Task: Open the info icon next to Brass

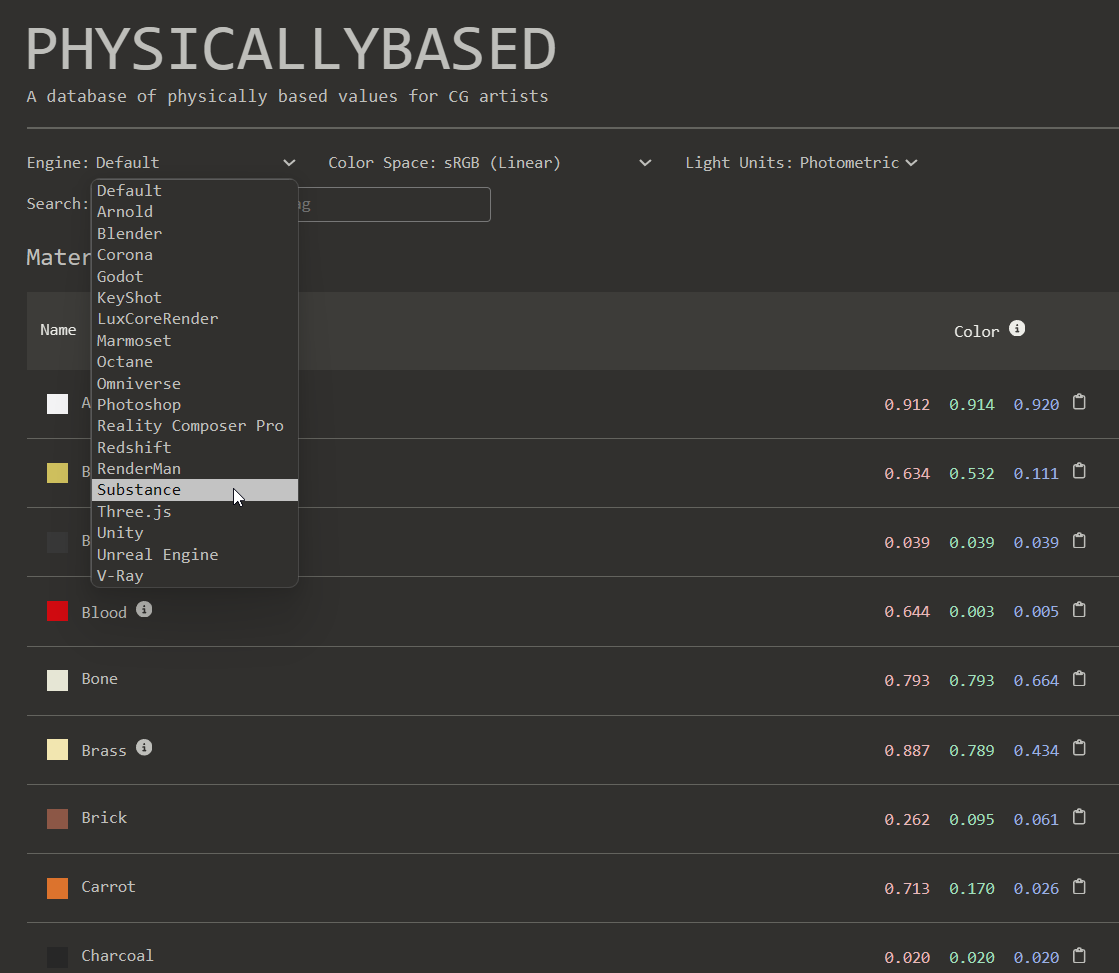Action: 144,747
